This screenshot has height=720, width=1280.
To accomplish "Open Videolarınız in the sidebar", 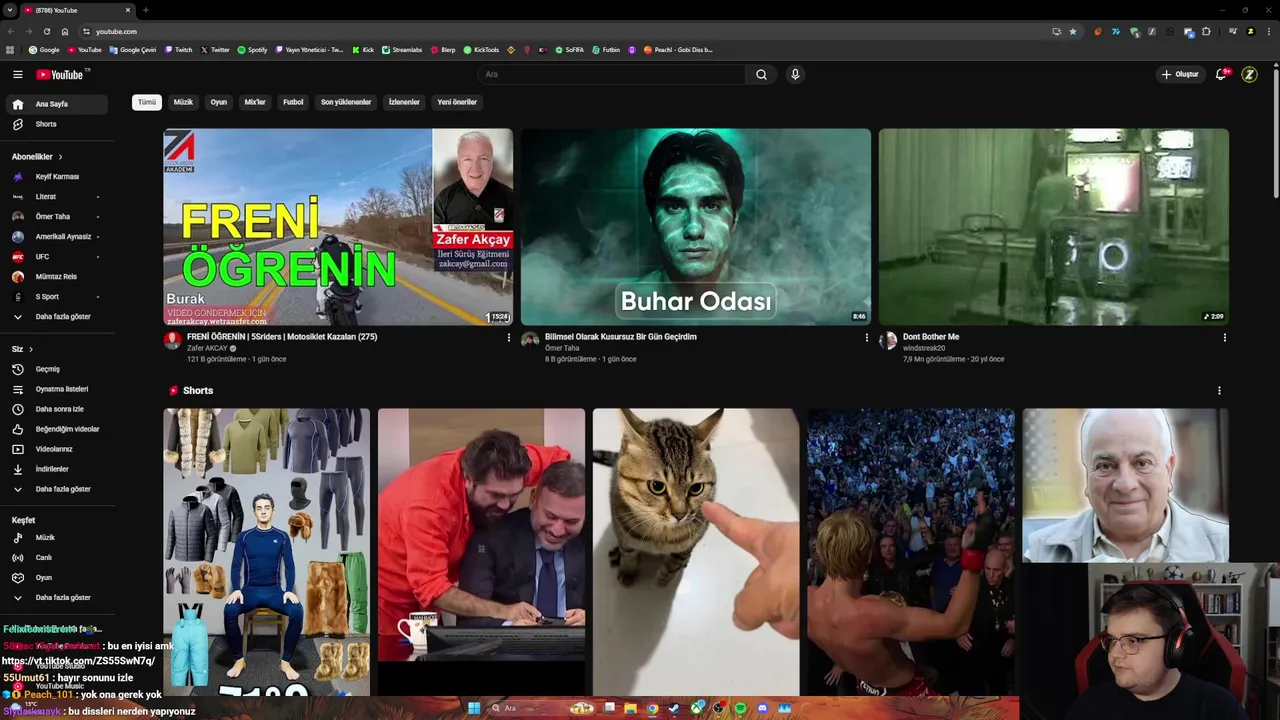I will tap(56, 449).
